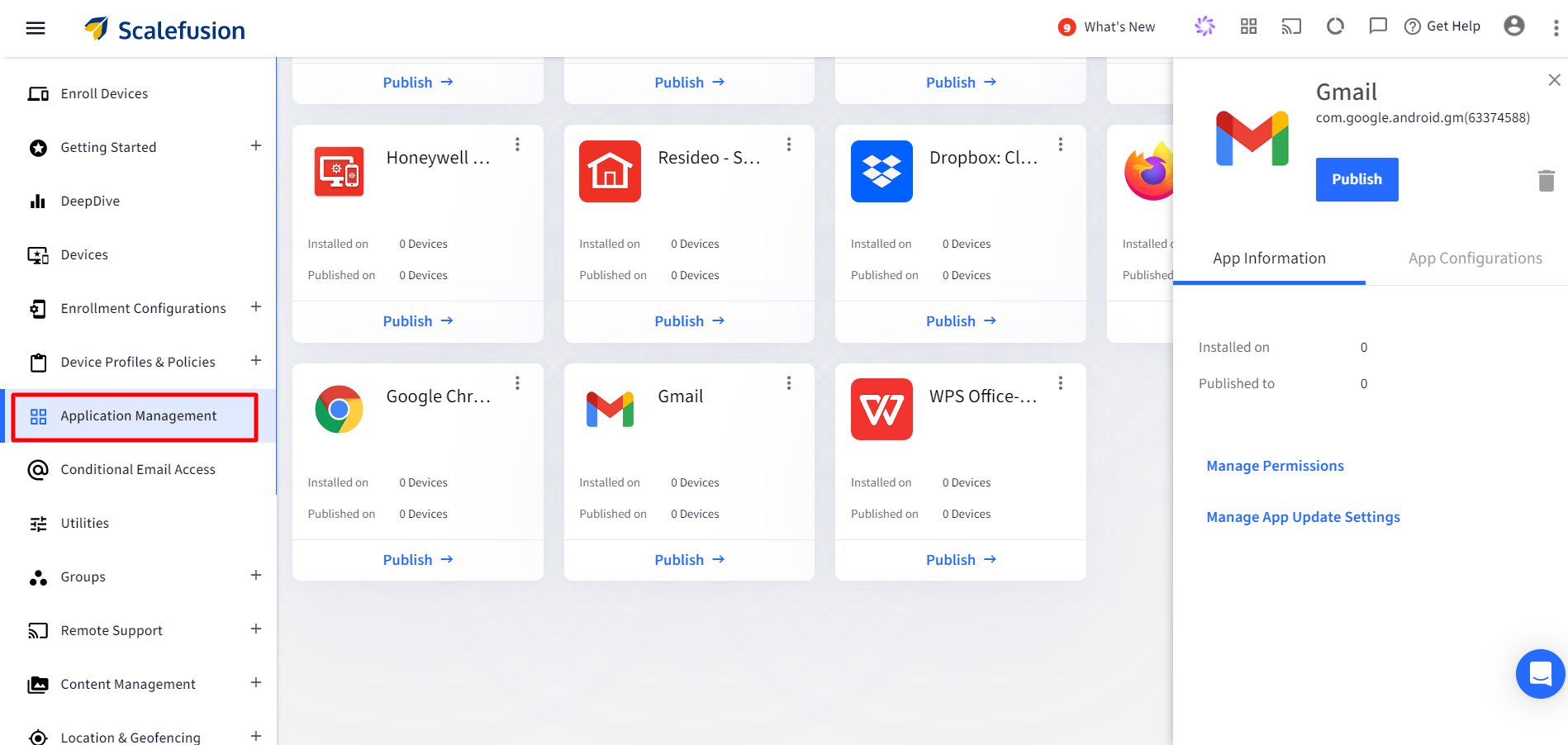Open the hamburger navigation menu
The width and height of the screenshot is (1568, 745).
[36, 28]
